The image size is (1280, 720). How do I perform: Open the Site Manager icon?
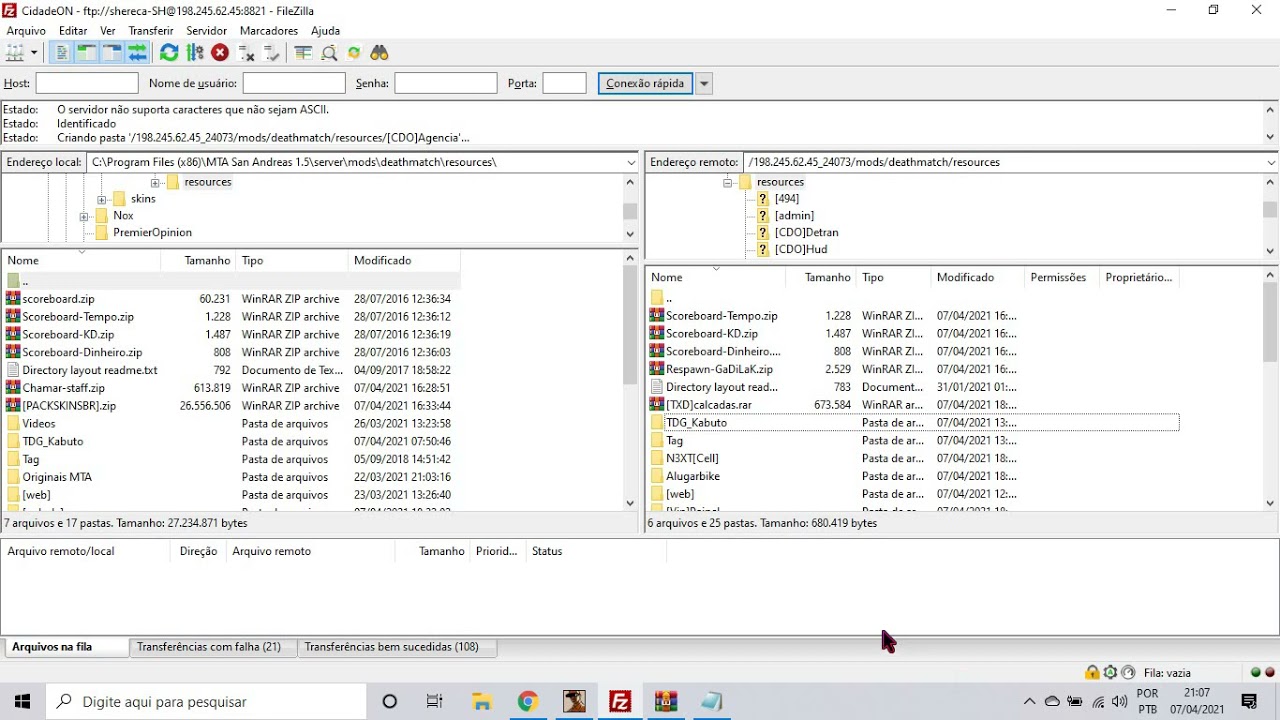pos(15,53)
